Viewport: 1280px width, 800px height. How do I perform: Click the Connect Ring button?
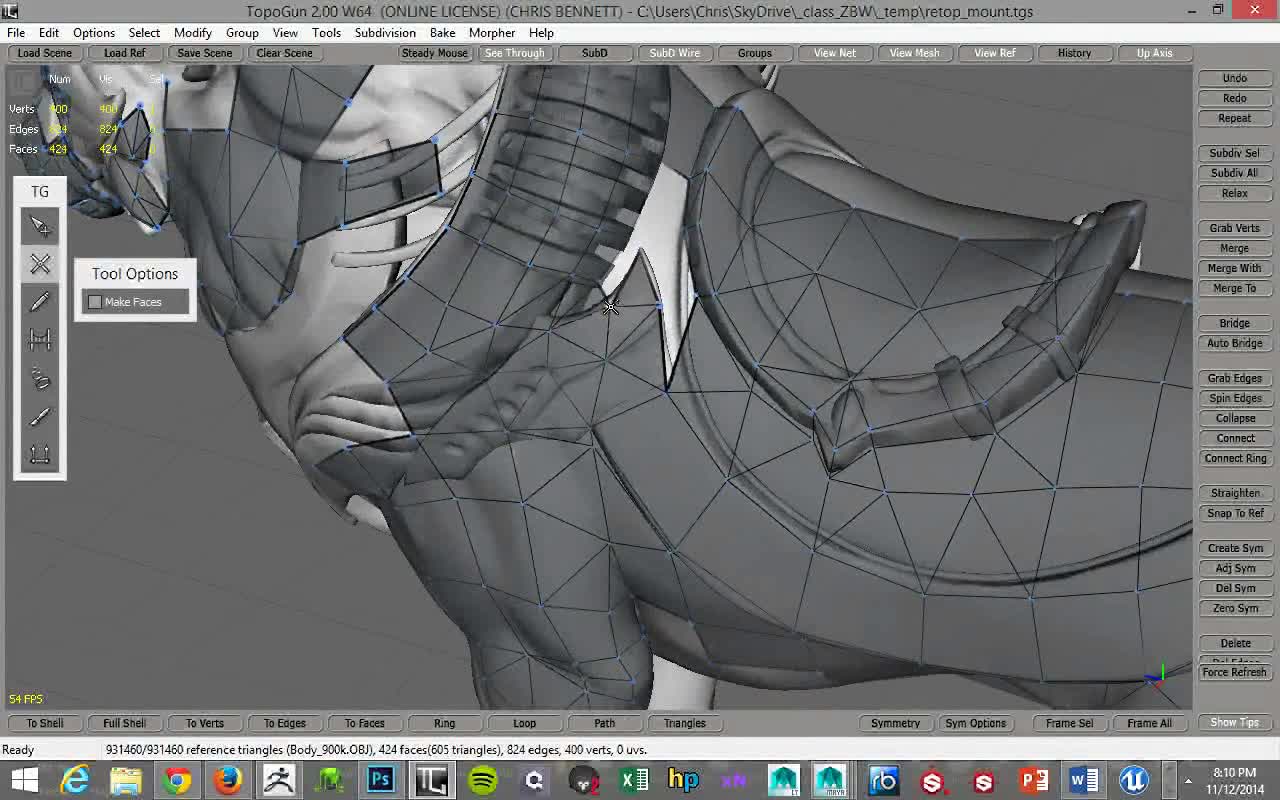click(x=1235, y=458)
